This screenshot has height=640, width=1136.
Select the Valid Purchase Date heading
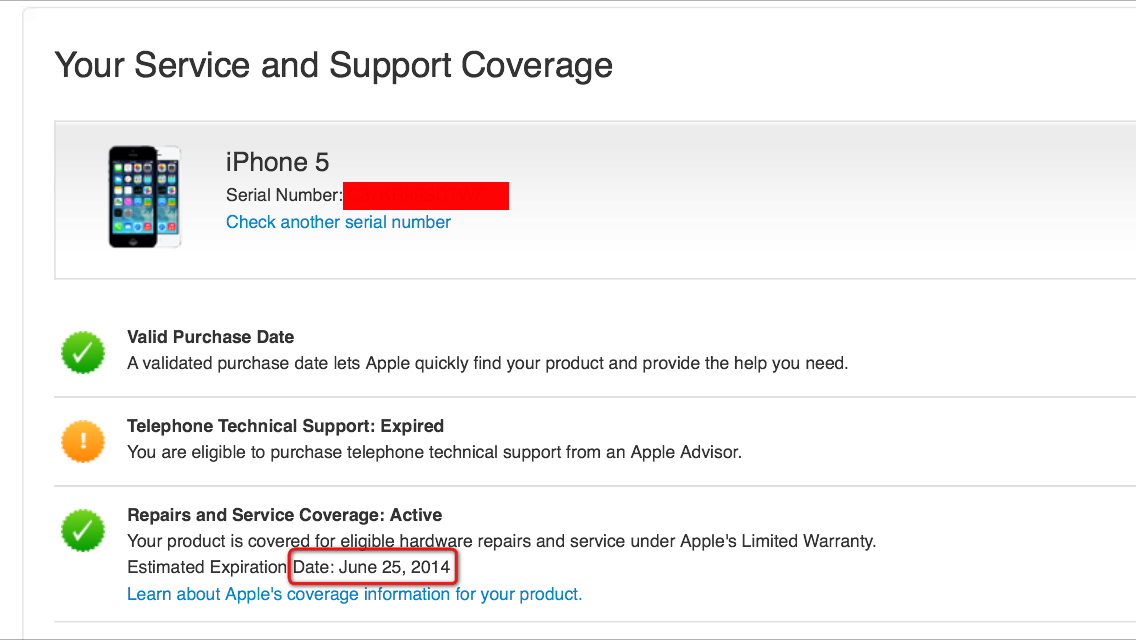210,337
